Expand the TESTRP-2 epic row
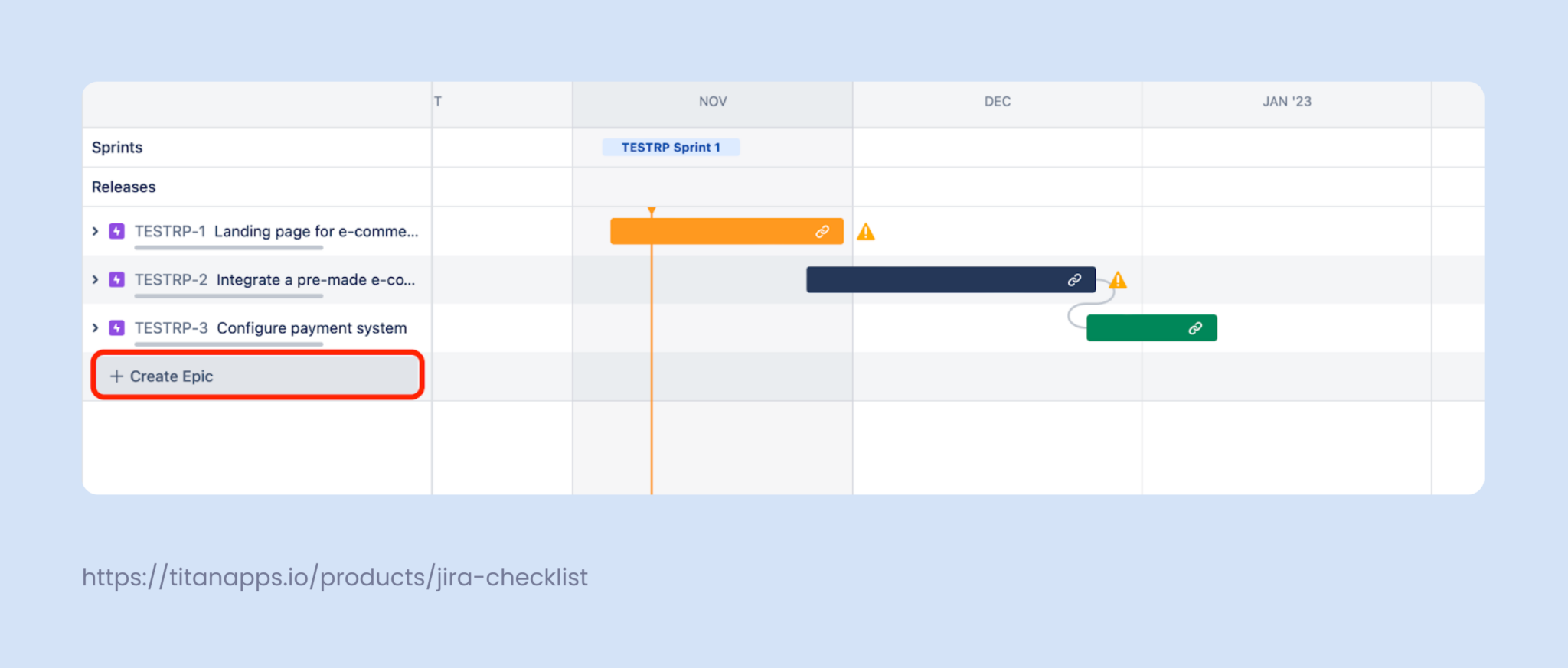Image resolution: width=1568 pixels, height=668 pixels. [x=94, y=279]
